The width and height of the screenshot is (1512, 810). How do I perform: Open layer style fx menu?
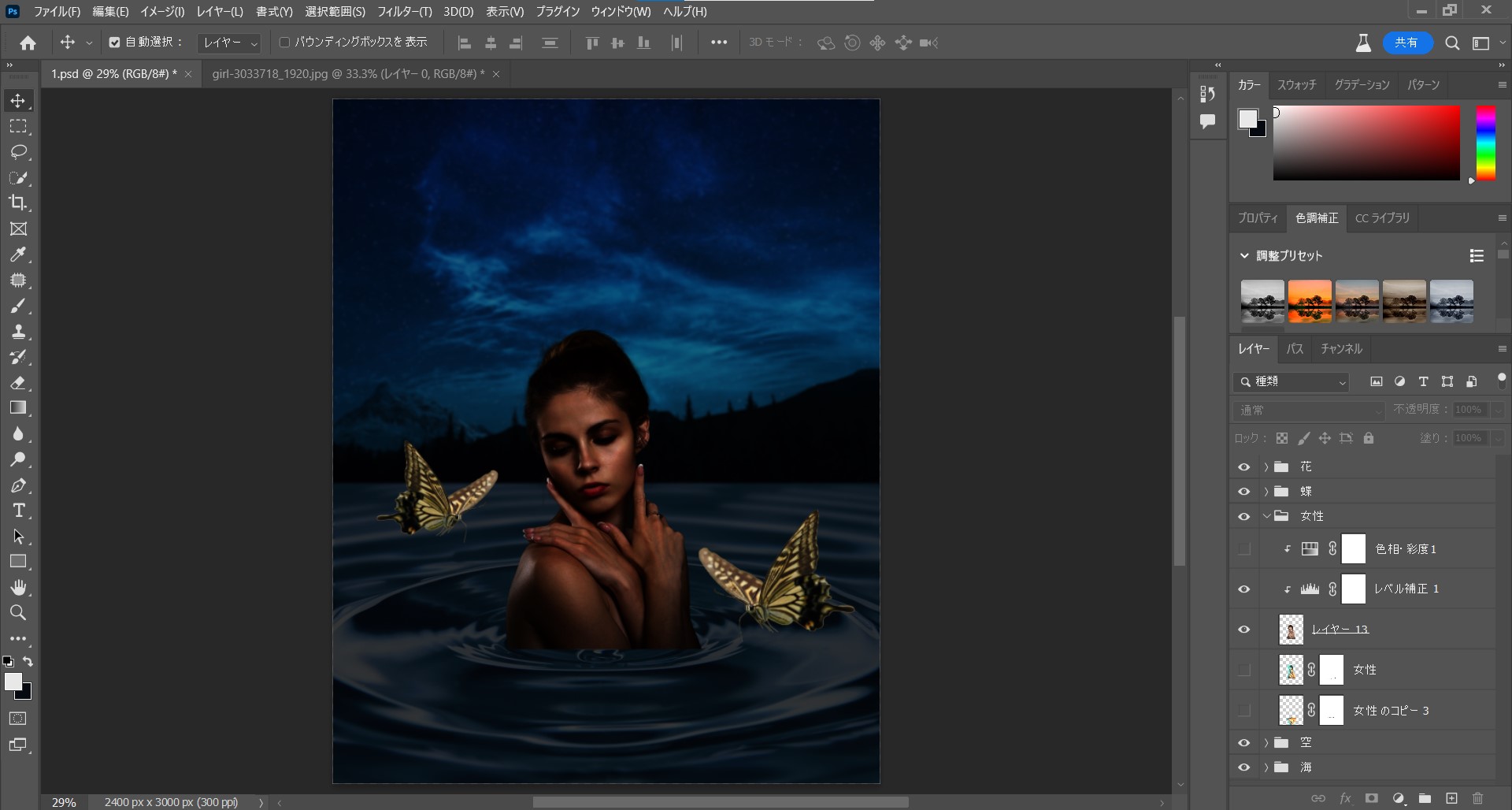click(1345, 798)
